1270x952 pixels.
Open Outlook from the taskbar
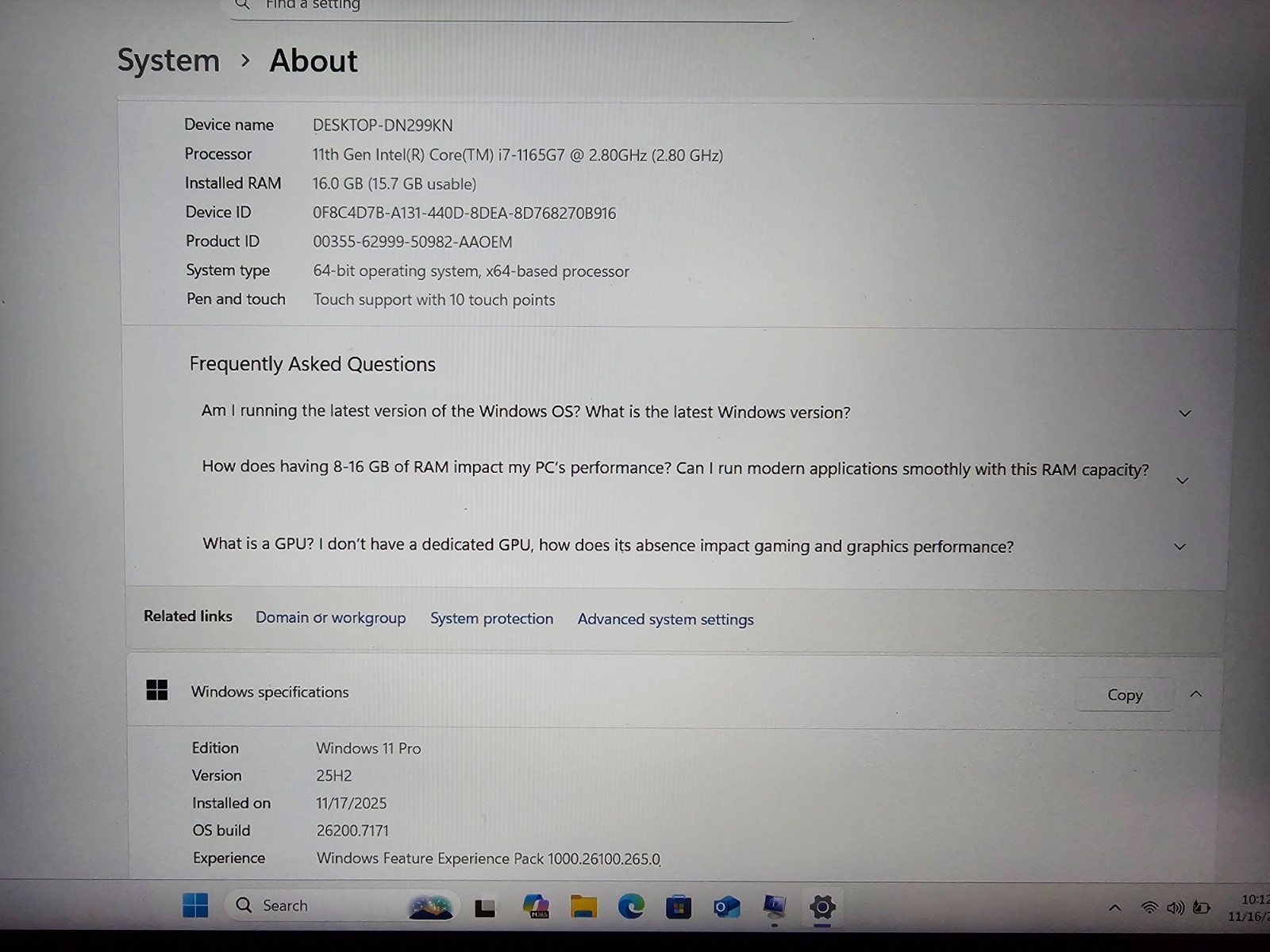click(726, 907)
